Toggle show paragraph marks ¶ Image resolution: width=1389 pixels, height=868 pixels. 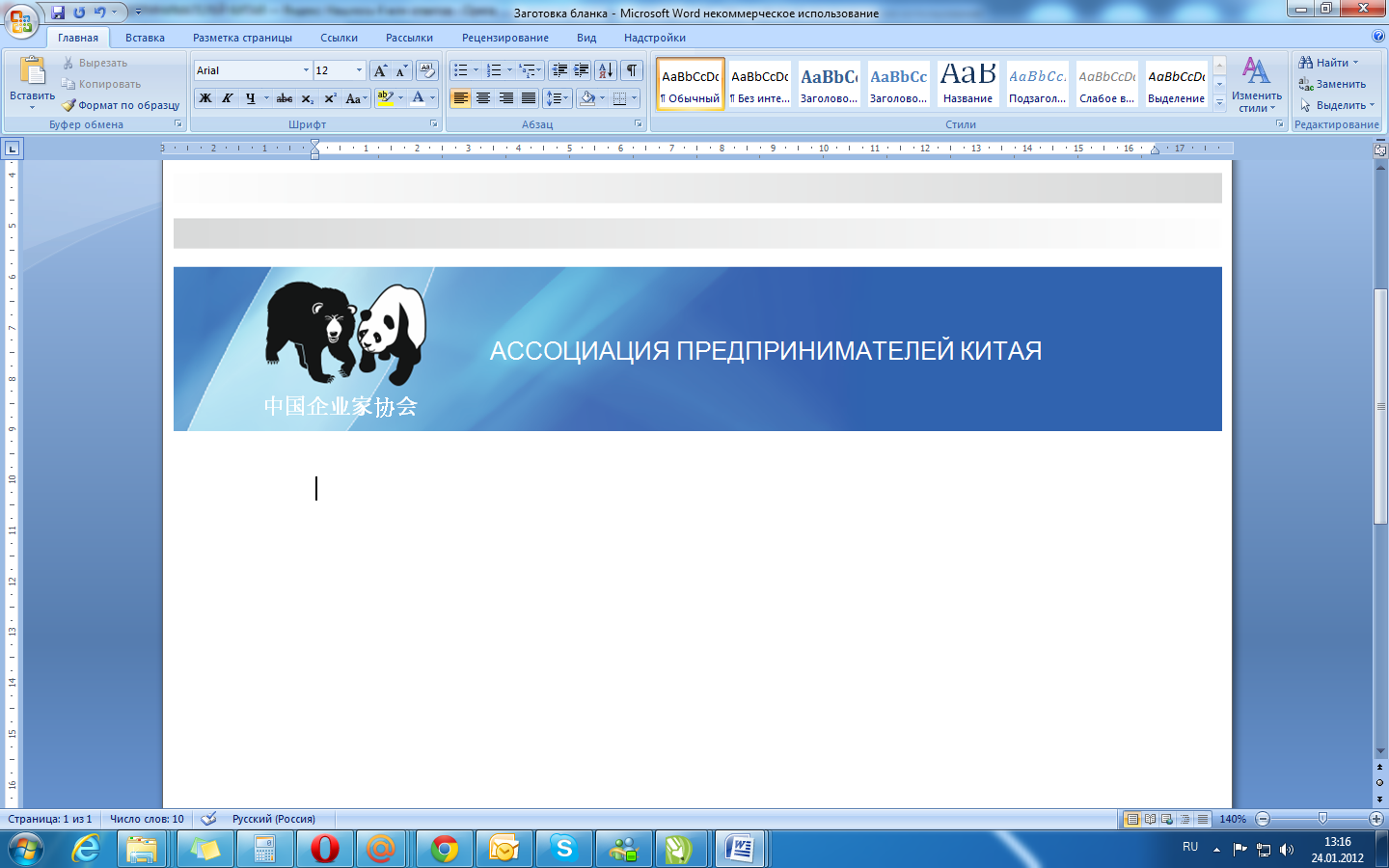(x=632, y=70)
